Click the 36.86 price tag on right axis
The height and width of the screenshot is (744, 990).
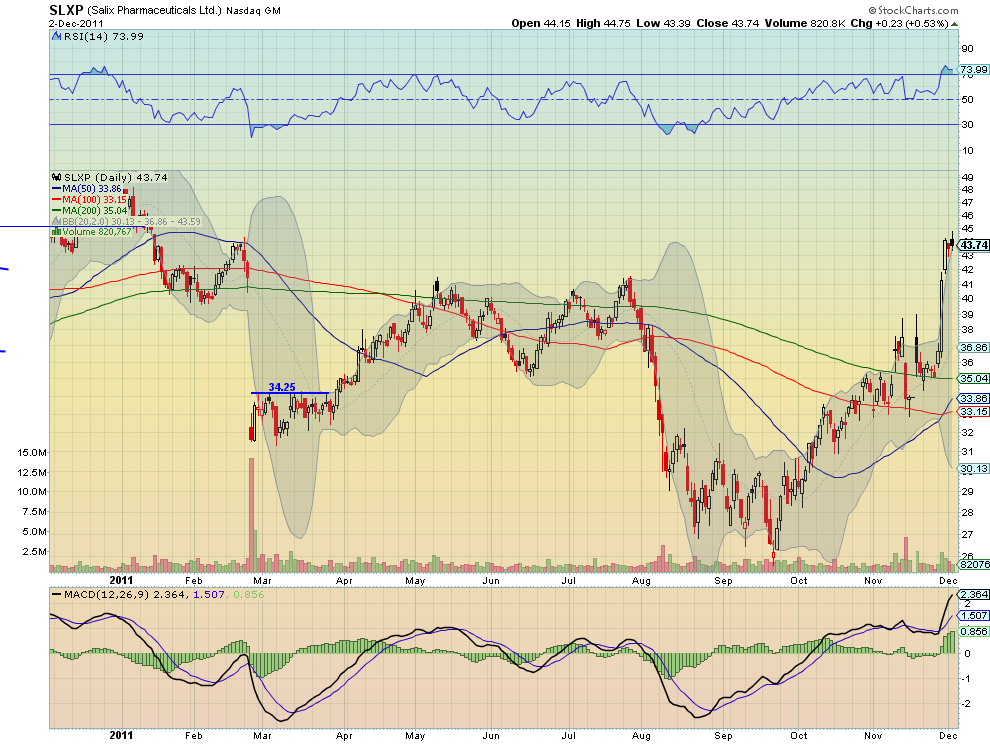pyautogui.click(x=974, y=347)
